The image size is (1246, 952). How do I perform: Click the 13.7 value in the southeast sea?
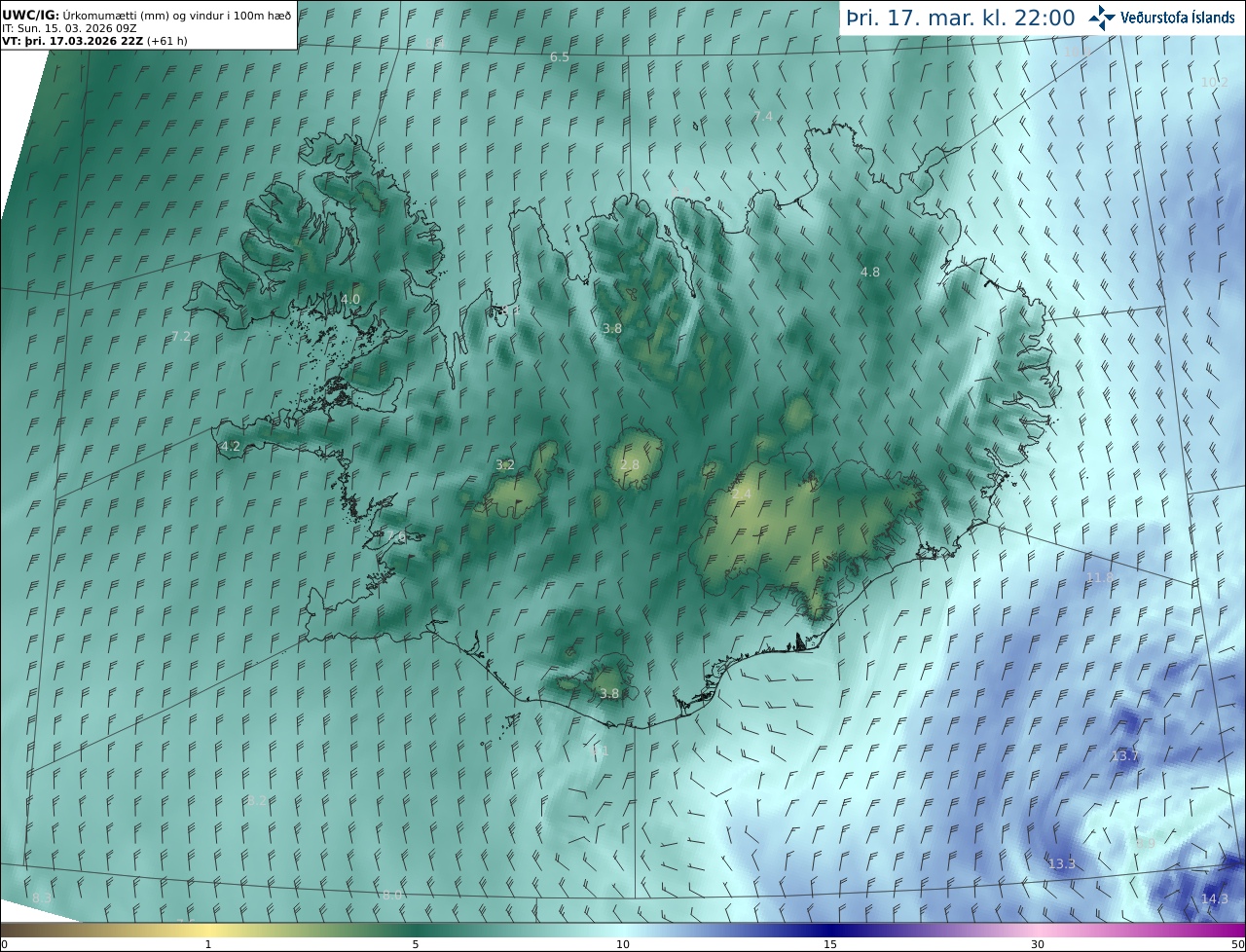tap(1124, 756)
